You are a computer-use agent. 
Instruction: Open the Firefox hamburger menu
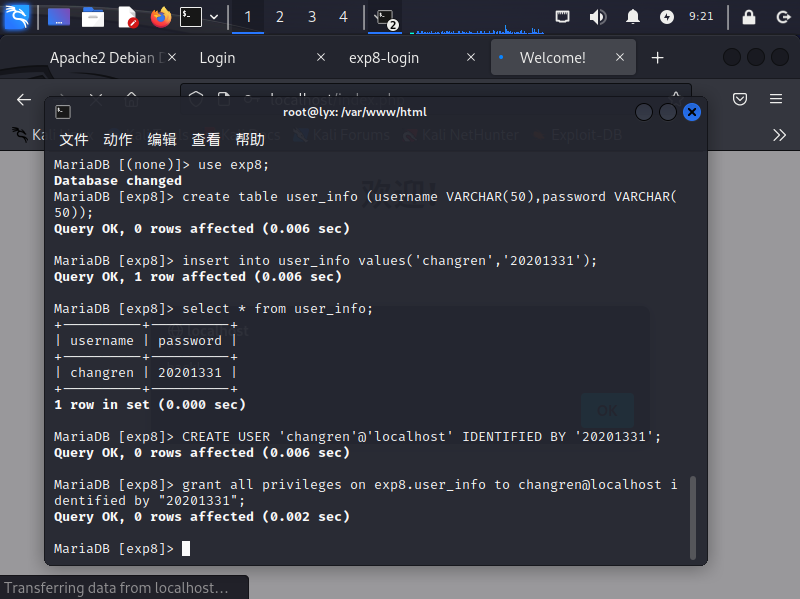click(x=776, y=99)
